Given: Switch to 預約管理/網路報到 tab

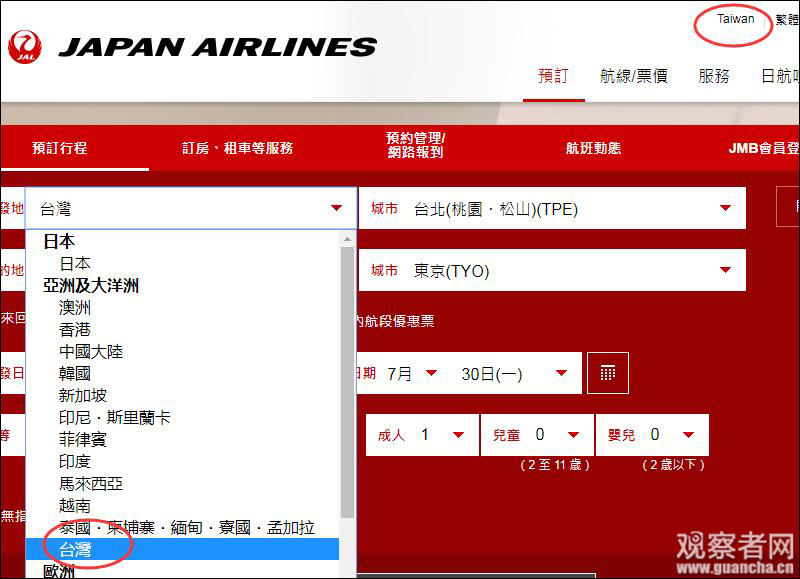Looking at the screenshot, I should point(415,145).
